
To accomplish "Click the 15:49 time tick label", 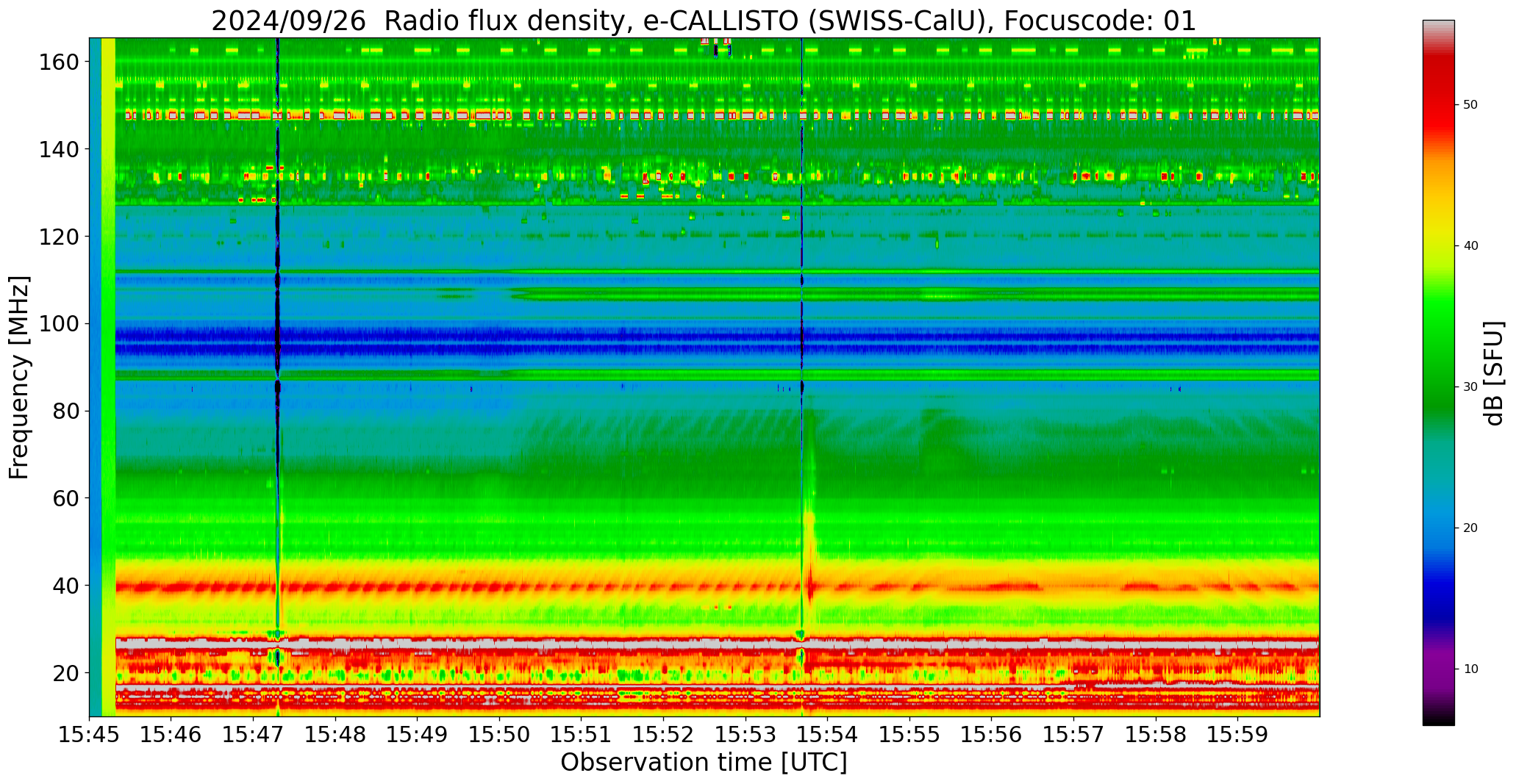I will (418, 734).
